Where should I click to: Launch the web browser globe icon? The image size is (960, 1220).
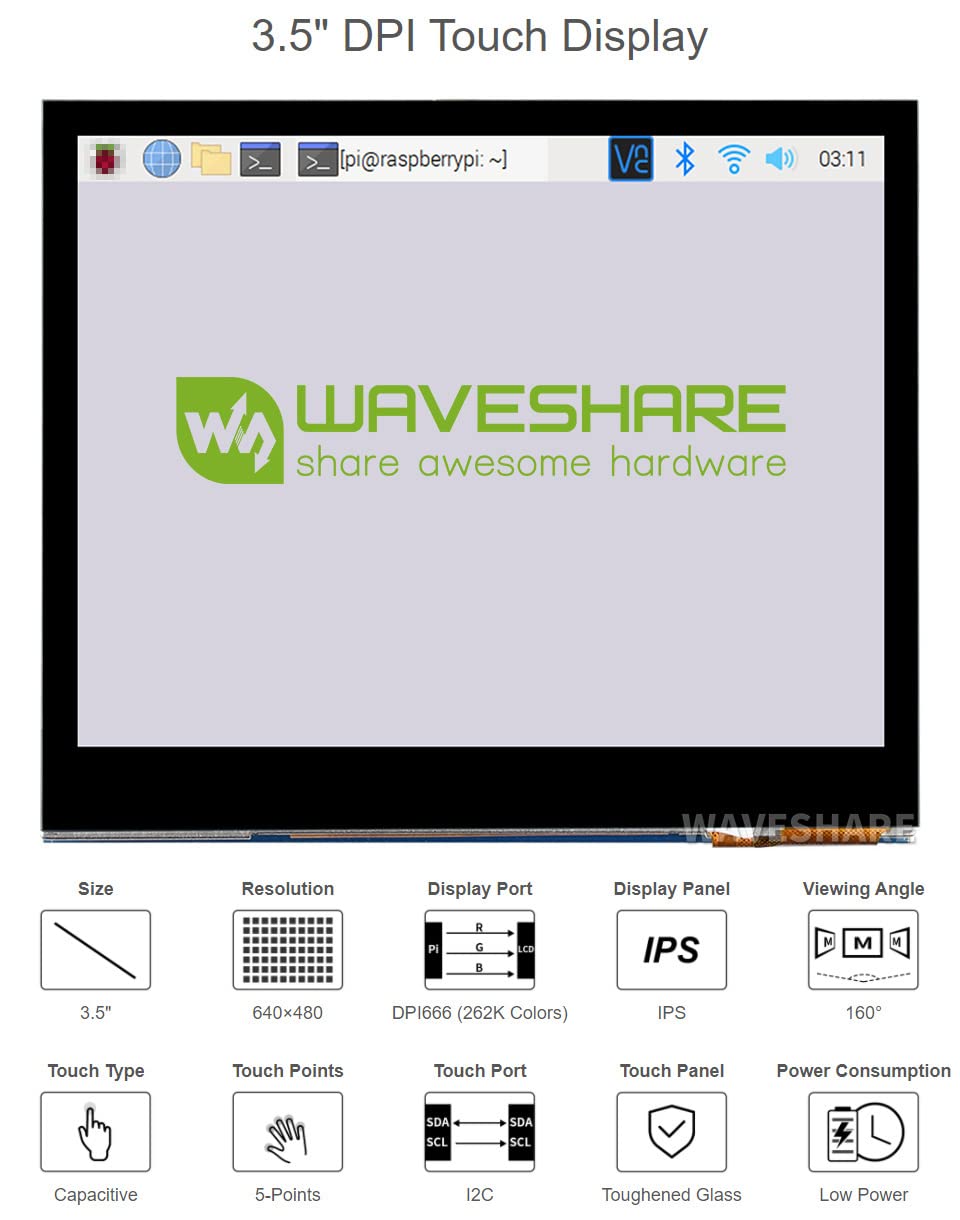[x=161, y=159]
